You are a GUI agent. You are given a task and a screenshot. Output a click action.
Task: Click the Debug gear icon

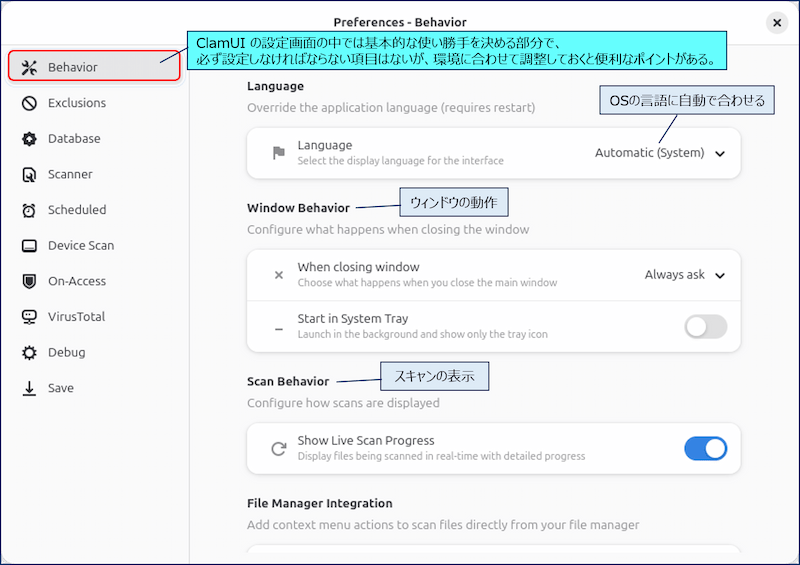click(x=29, y=353)
